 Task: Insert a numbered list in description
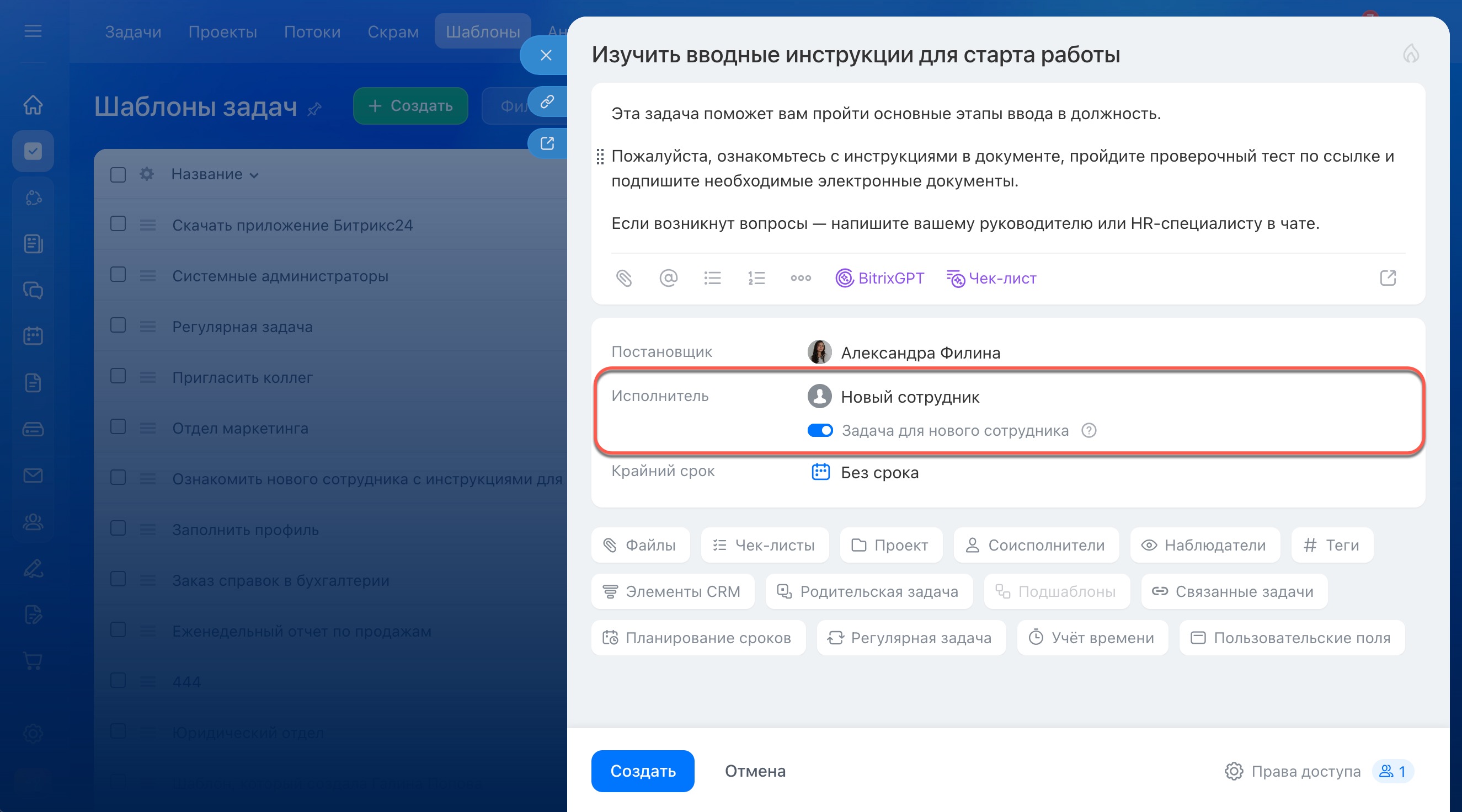point(756,278)
